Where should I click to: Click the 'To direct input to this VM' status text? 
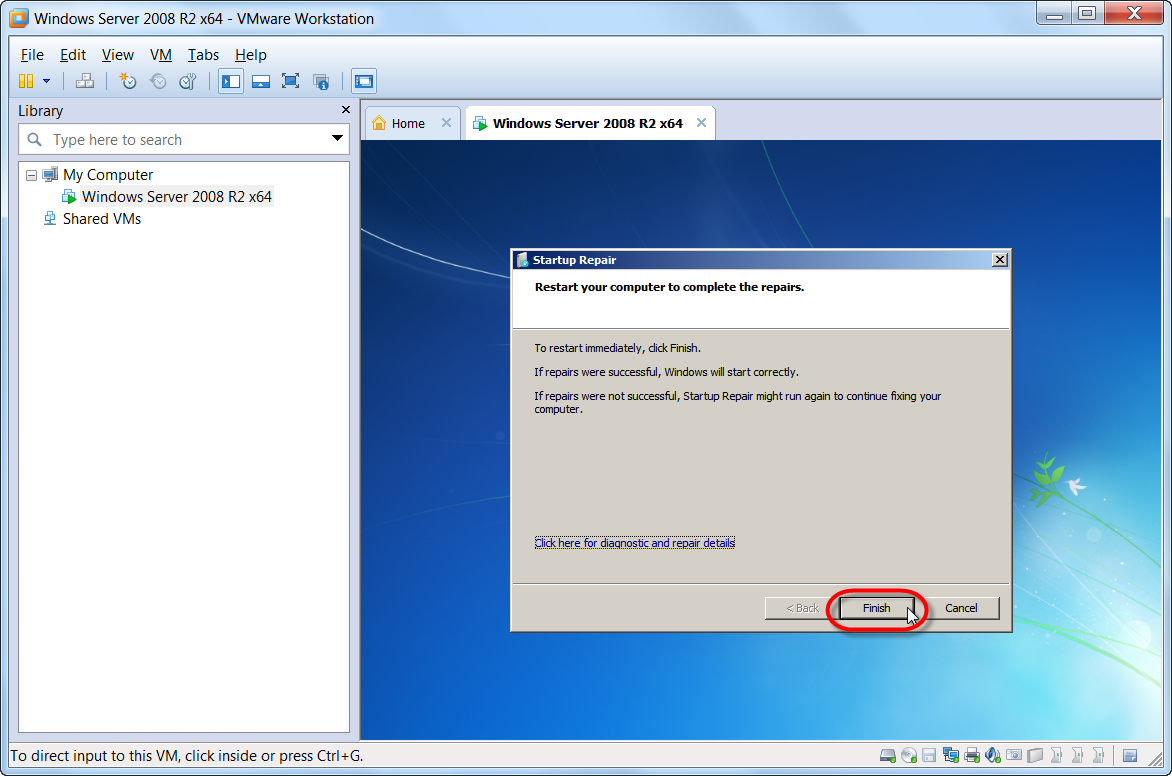pos(187,756)
